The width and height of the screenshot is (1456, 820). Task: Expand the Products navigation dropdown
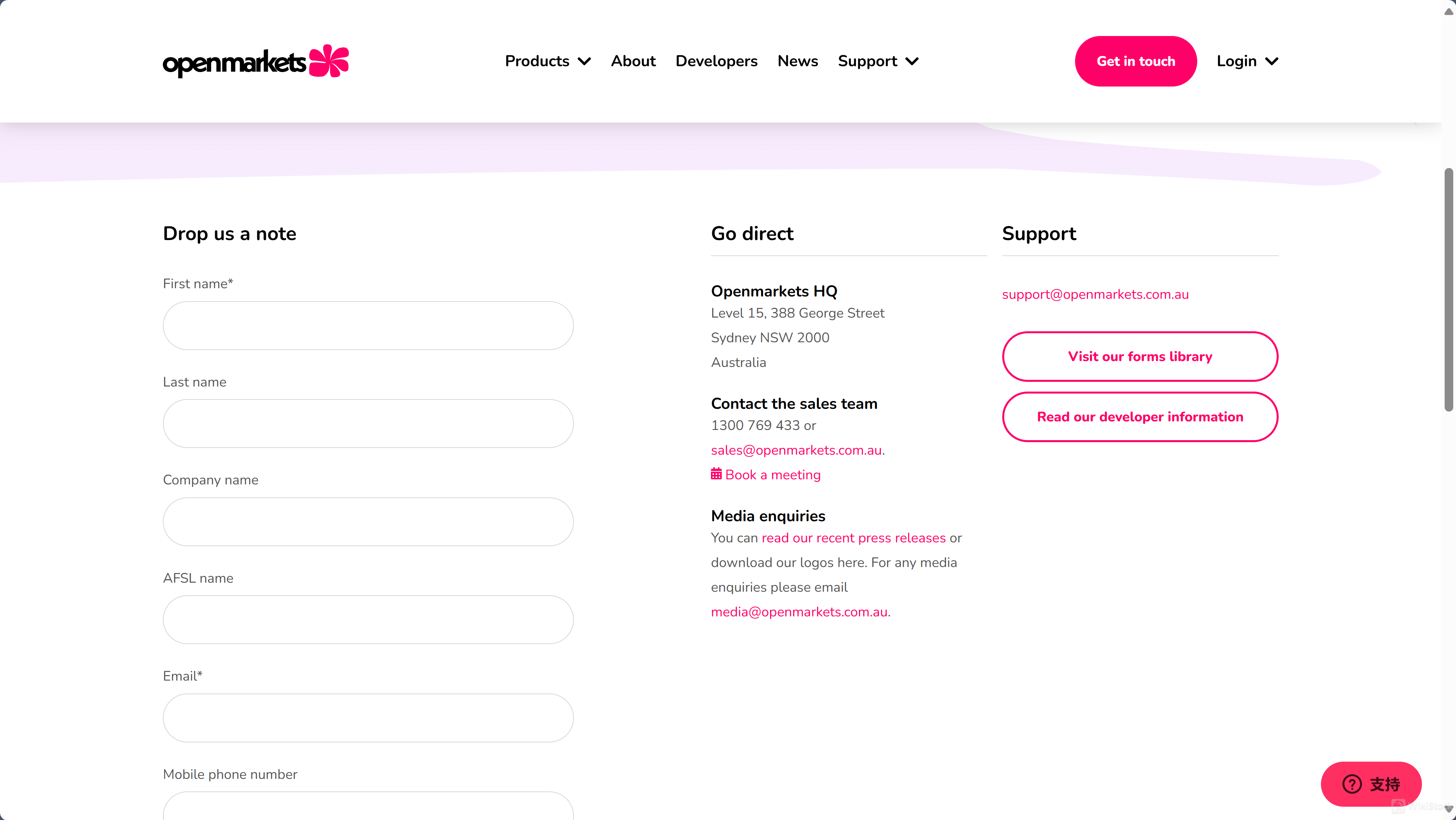pos(548,61)
